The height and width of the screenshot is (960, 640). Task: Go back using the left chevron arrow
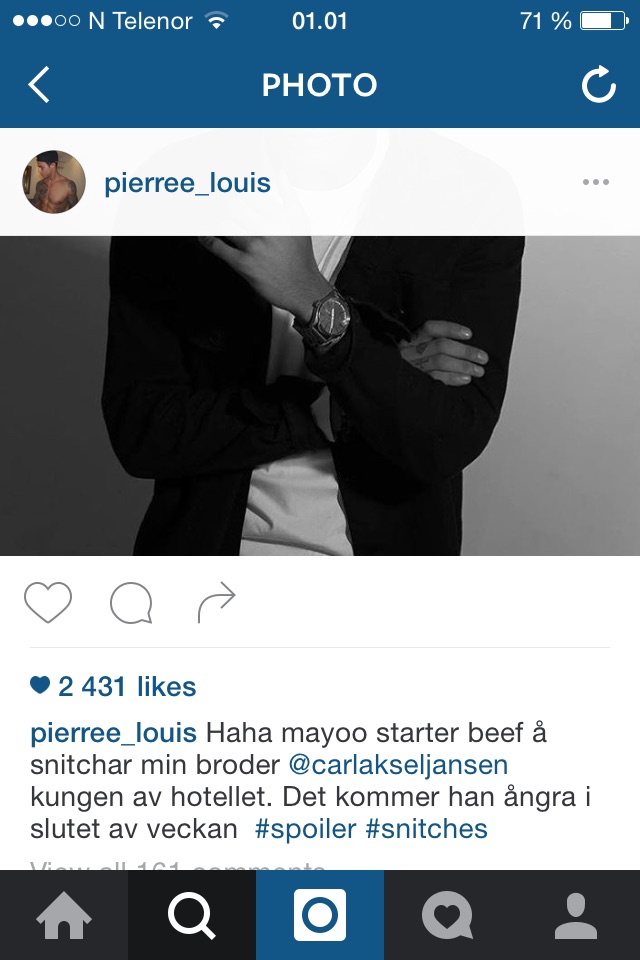39,84
